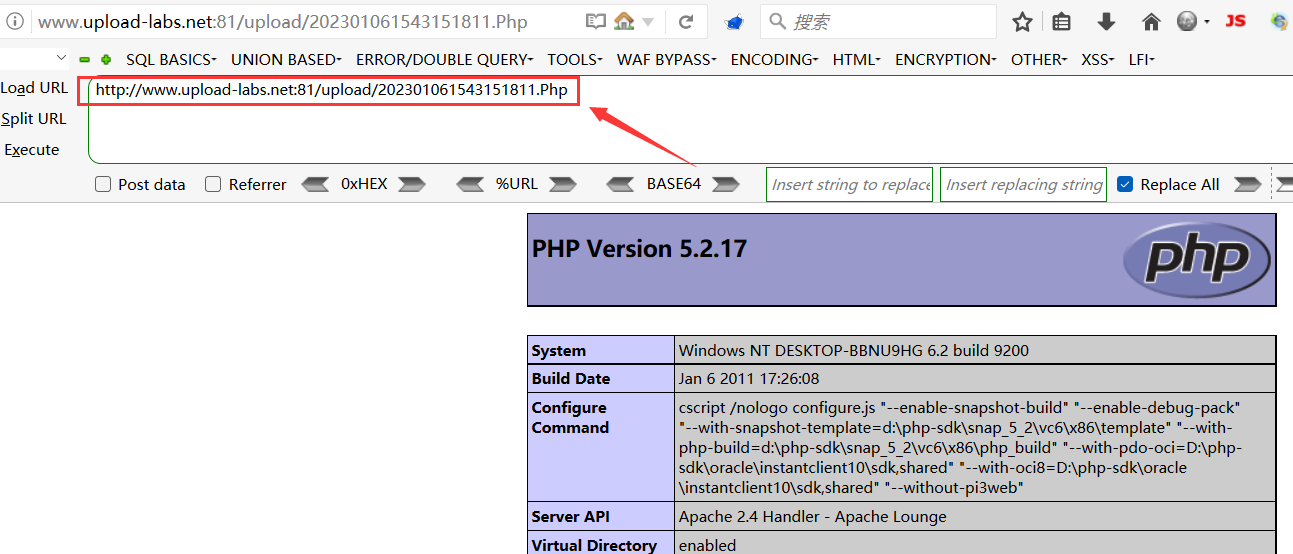This screenshot has width=1293, height=554.
Task: Click the right arrow beside 0xHEX
Action: click(412, 184)
